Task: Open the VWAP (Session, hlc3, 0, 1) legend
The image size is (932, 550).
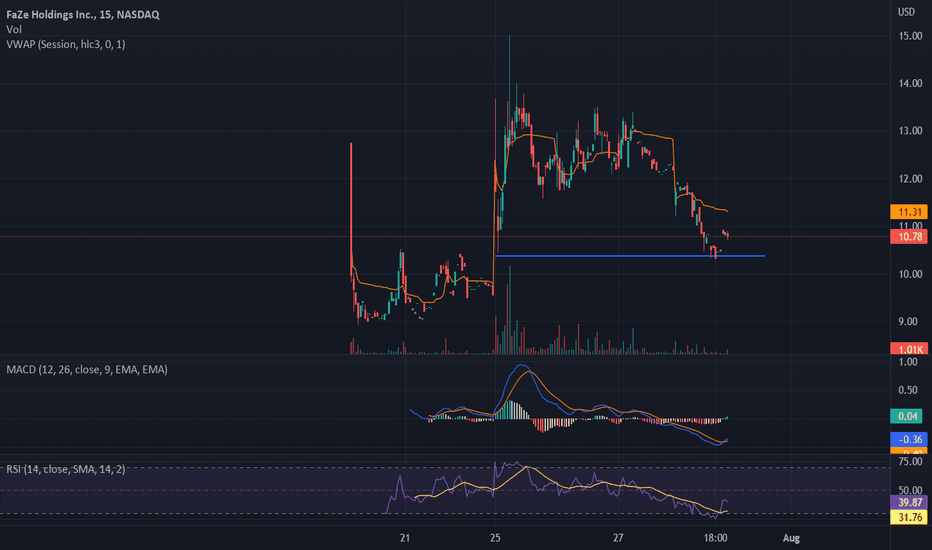Action: click(65, 44)
